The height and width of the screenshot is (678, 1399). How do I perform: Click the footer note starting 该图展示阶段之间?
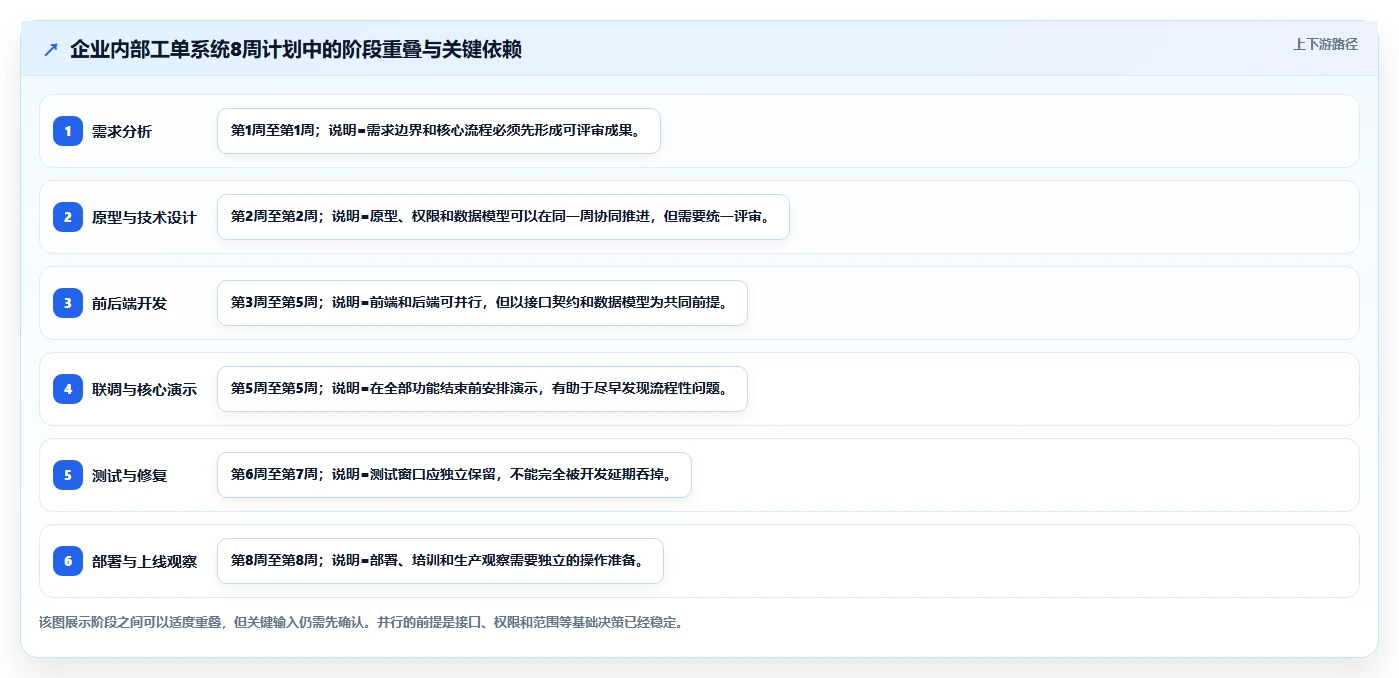coord(361,622)
